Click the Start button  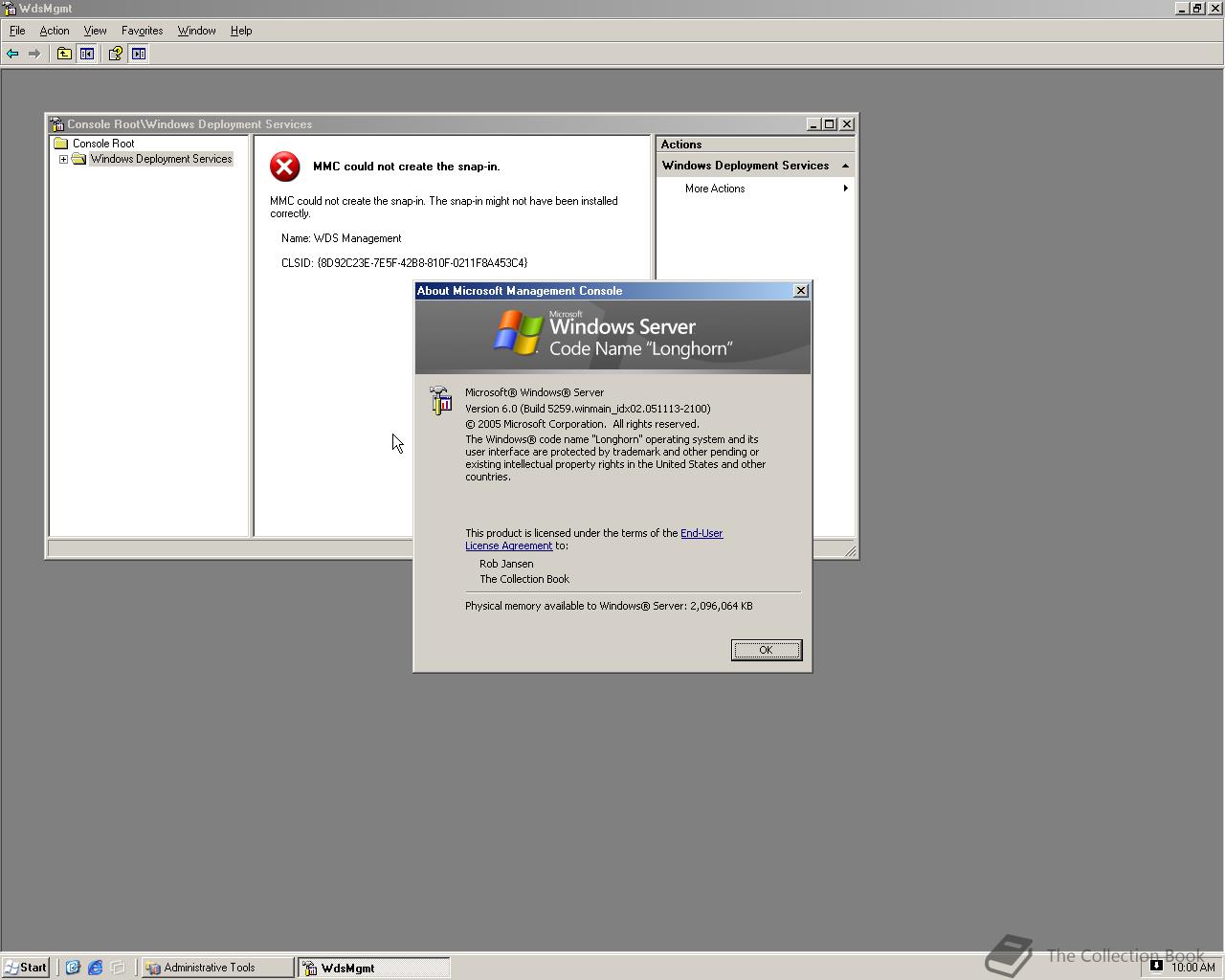(26, 968)
